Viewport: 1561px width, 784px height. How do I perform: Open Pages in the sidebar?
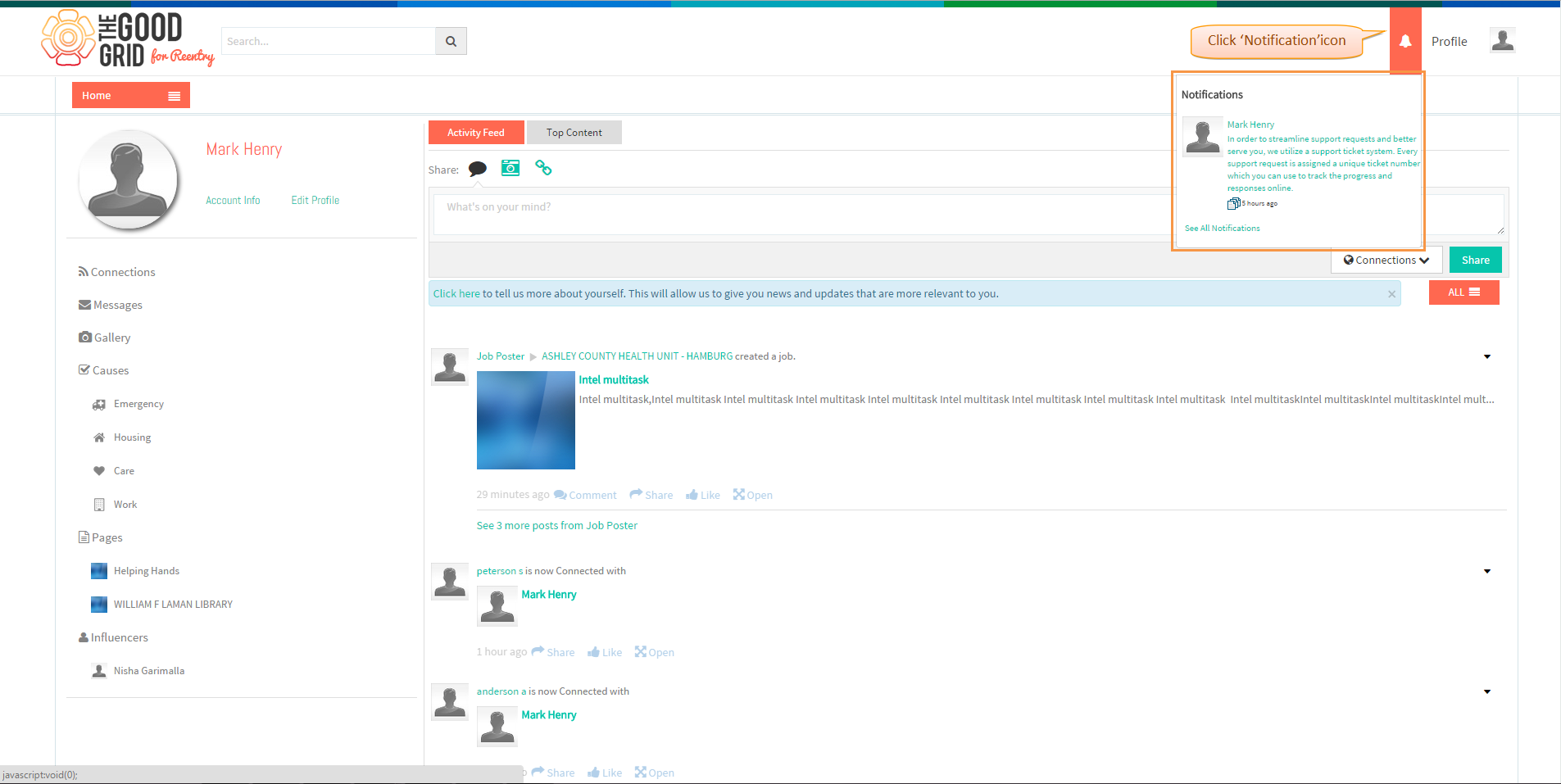tap(101, 537)
